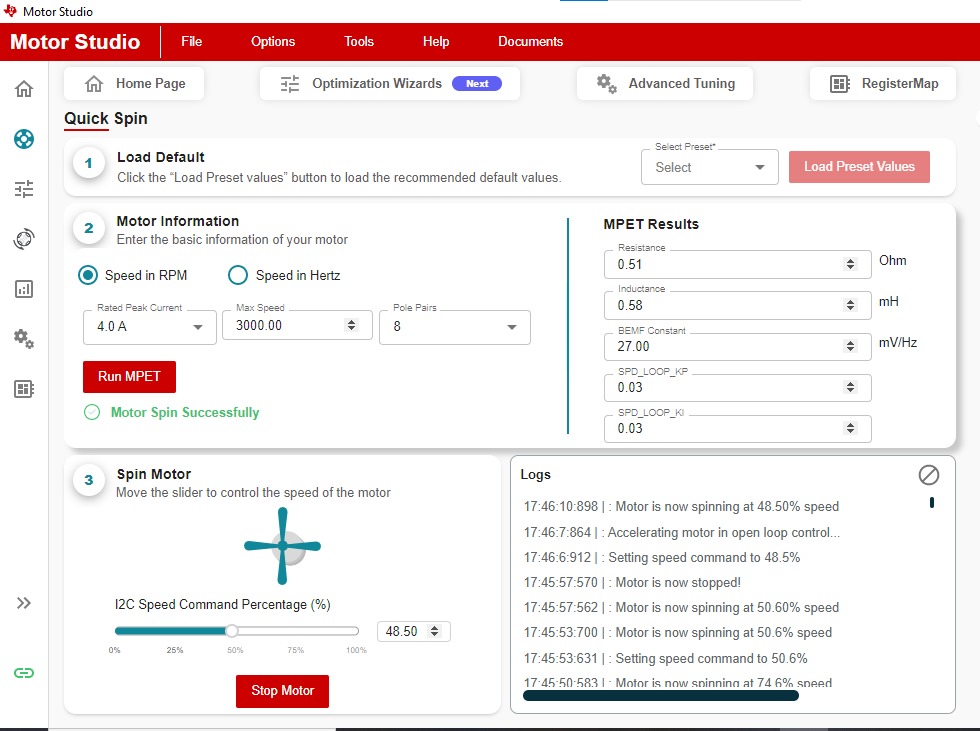Click the SPD_LOOP_KI value field
980x731 pixels.
[738, 429]
